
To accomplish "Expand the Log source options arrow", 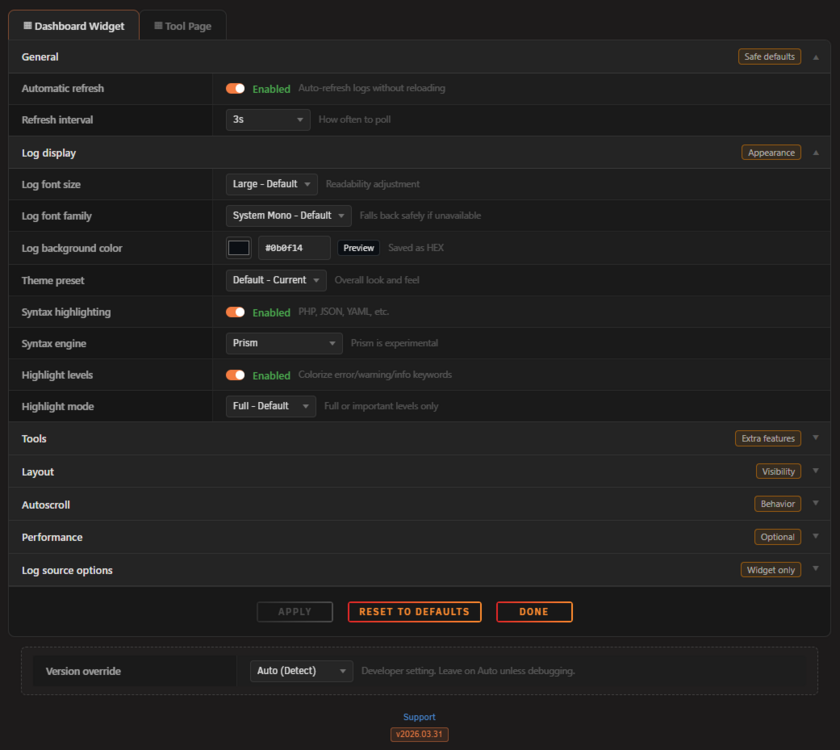I will [815, 569].
